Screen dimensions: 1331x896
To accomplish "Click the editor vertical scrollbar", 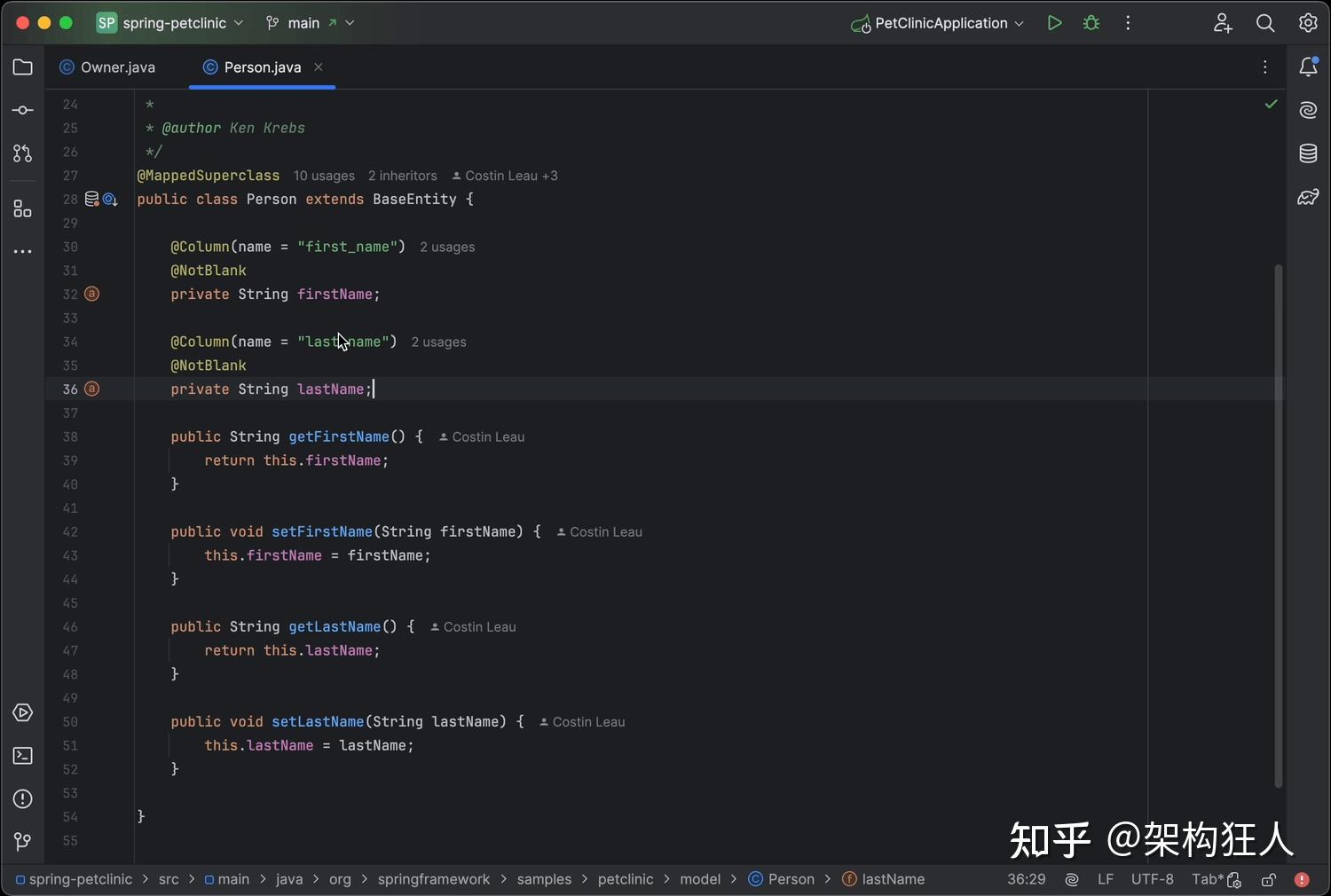I will click(1279, 525).
